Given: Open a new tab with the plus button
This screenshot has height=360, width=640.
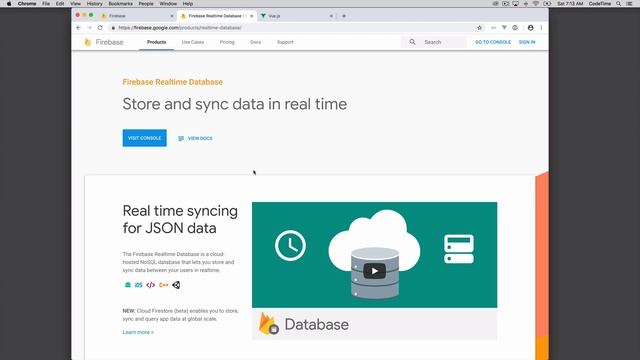Looking at the screenshot, I should pos(344,16).
